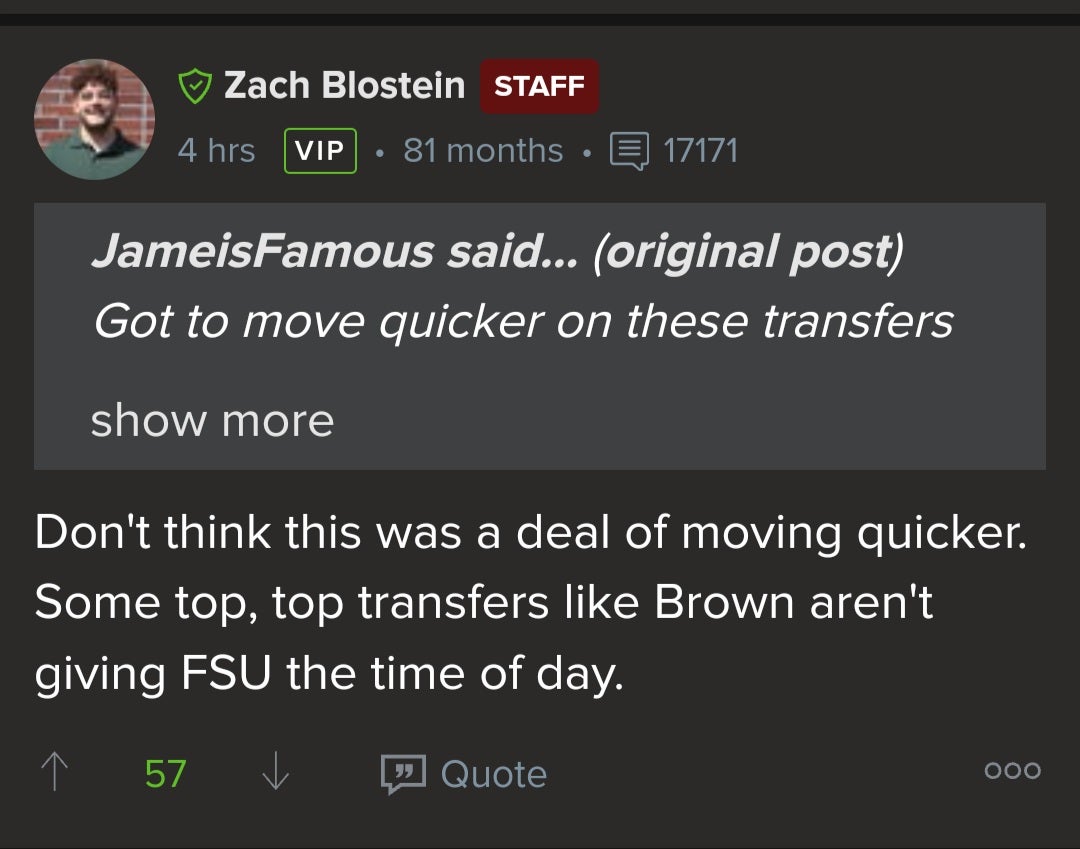Click the red STAFF badge
Image resolution: width=1080 pixels, height=849 pixels.
tap(539, 87)
